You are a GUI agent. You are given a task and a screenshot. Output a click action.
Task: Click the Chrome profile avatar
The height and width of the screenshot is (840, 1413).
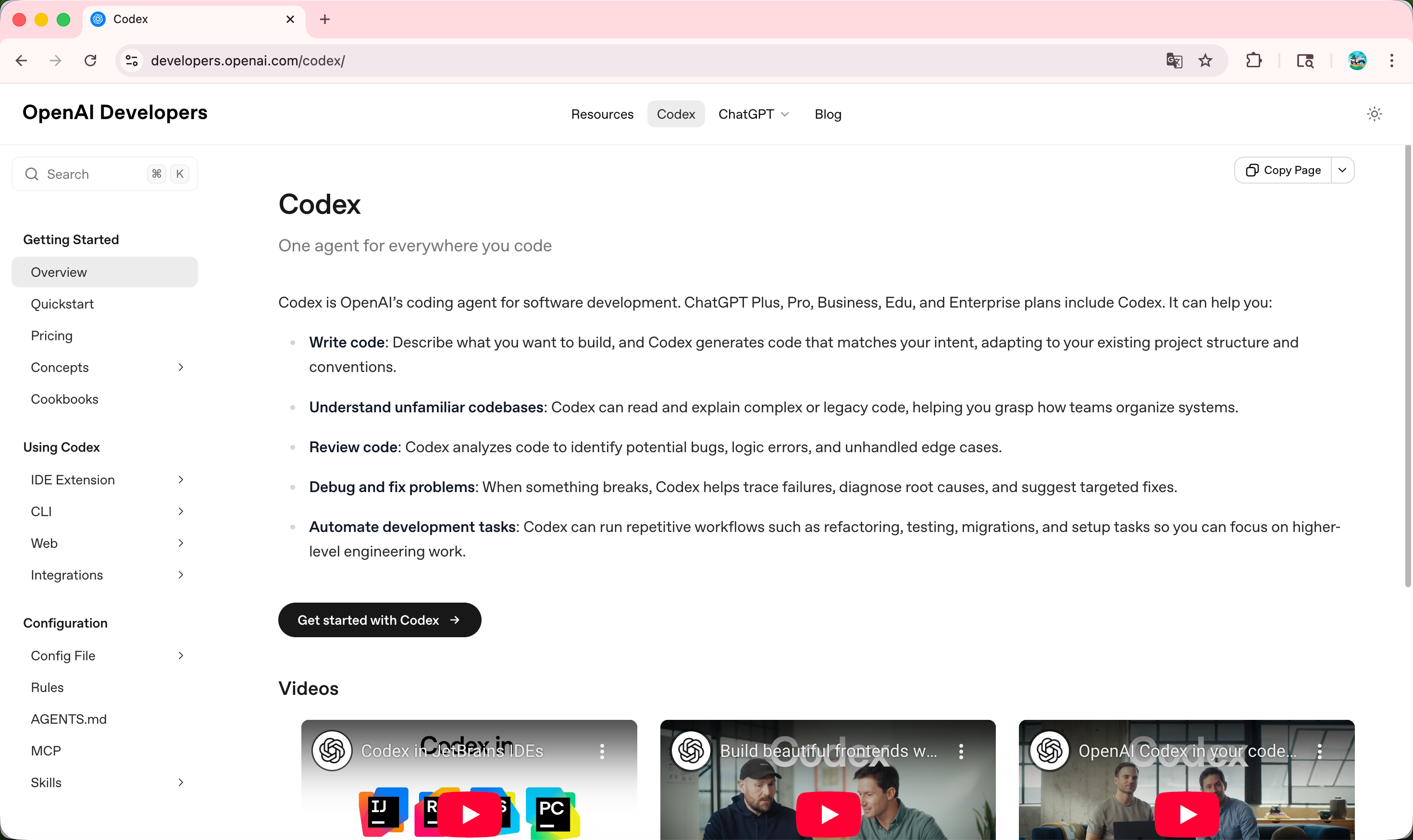tap(1357, 61)
